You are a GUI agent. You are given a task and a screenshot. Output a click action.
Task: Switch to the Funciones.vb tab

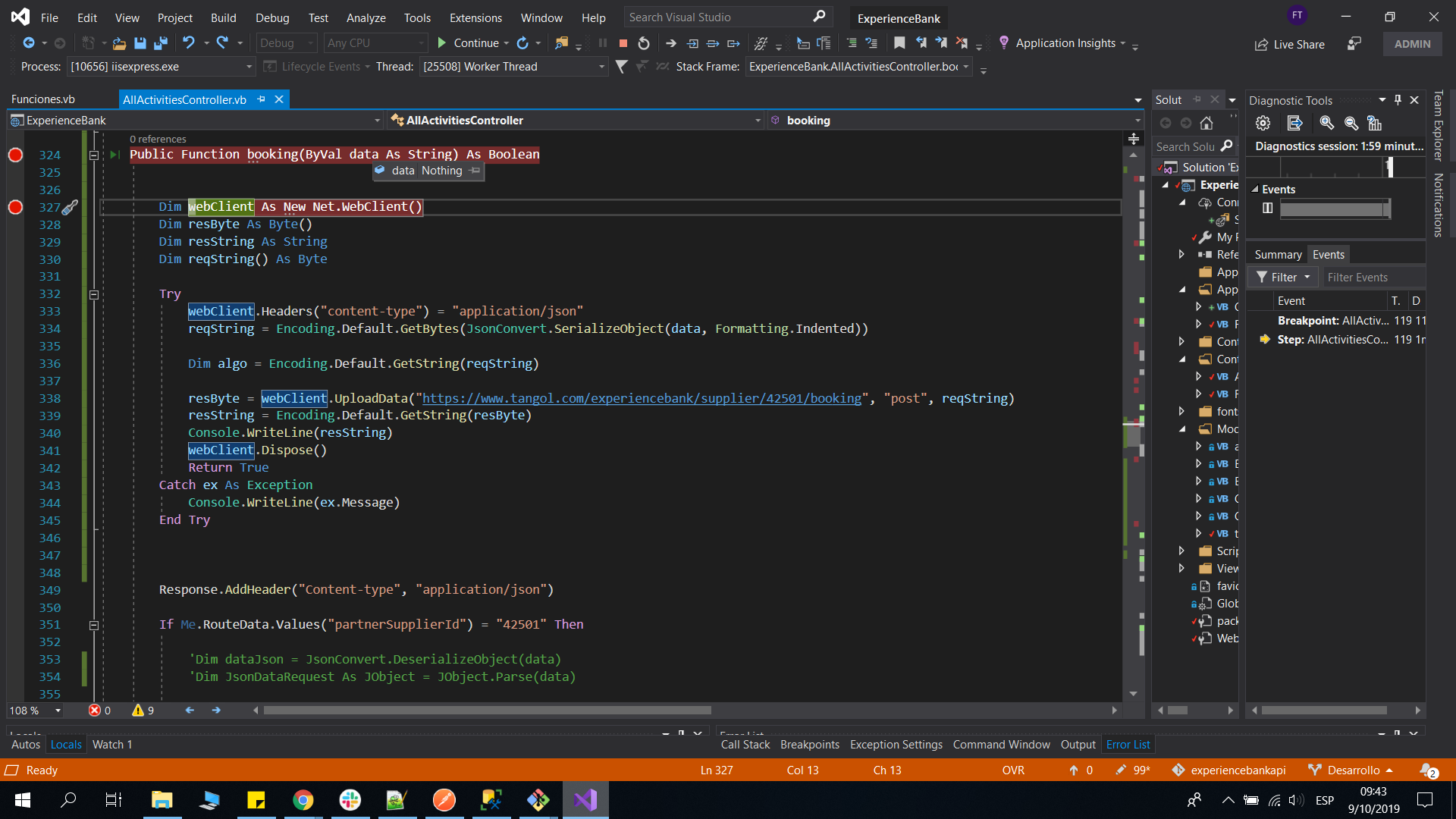pos(43,99)
